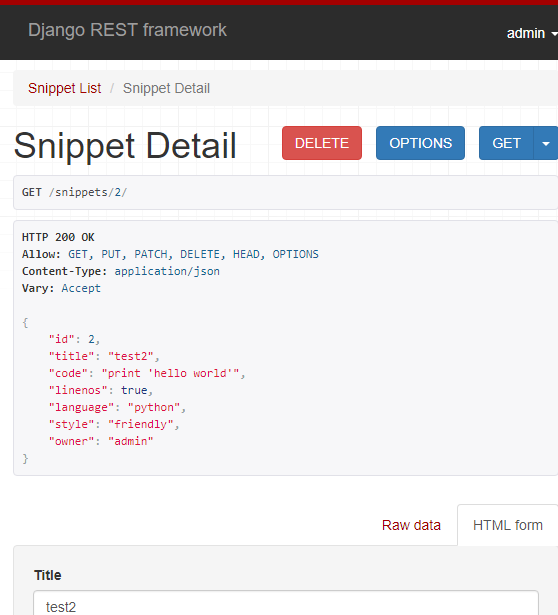This screenshot has height=615, width=558.
Task: Select the "id": 2 JSON line
Action: pos(75,339)
